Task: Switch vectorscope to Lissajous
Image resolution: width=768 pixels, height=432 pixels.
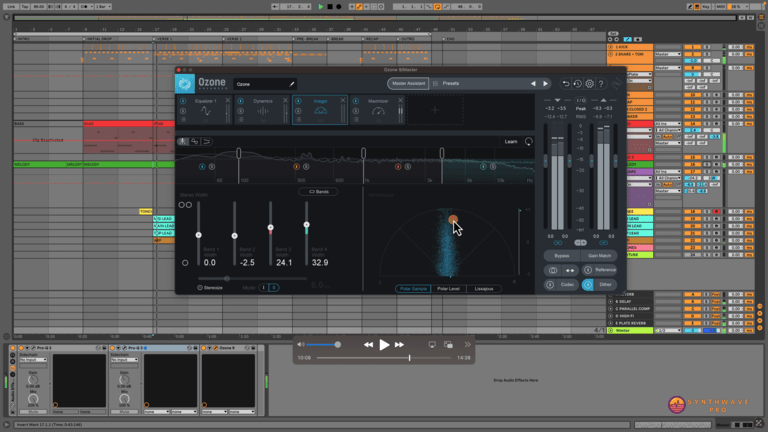Action: (484, 288)
